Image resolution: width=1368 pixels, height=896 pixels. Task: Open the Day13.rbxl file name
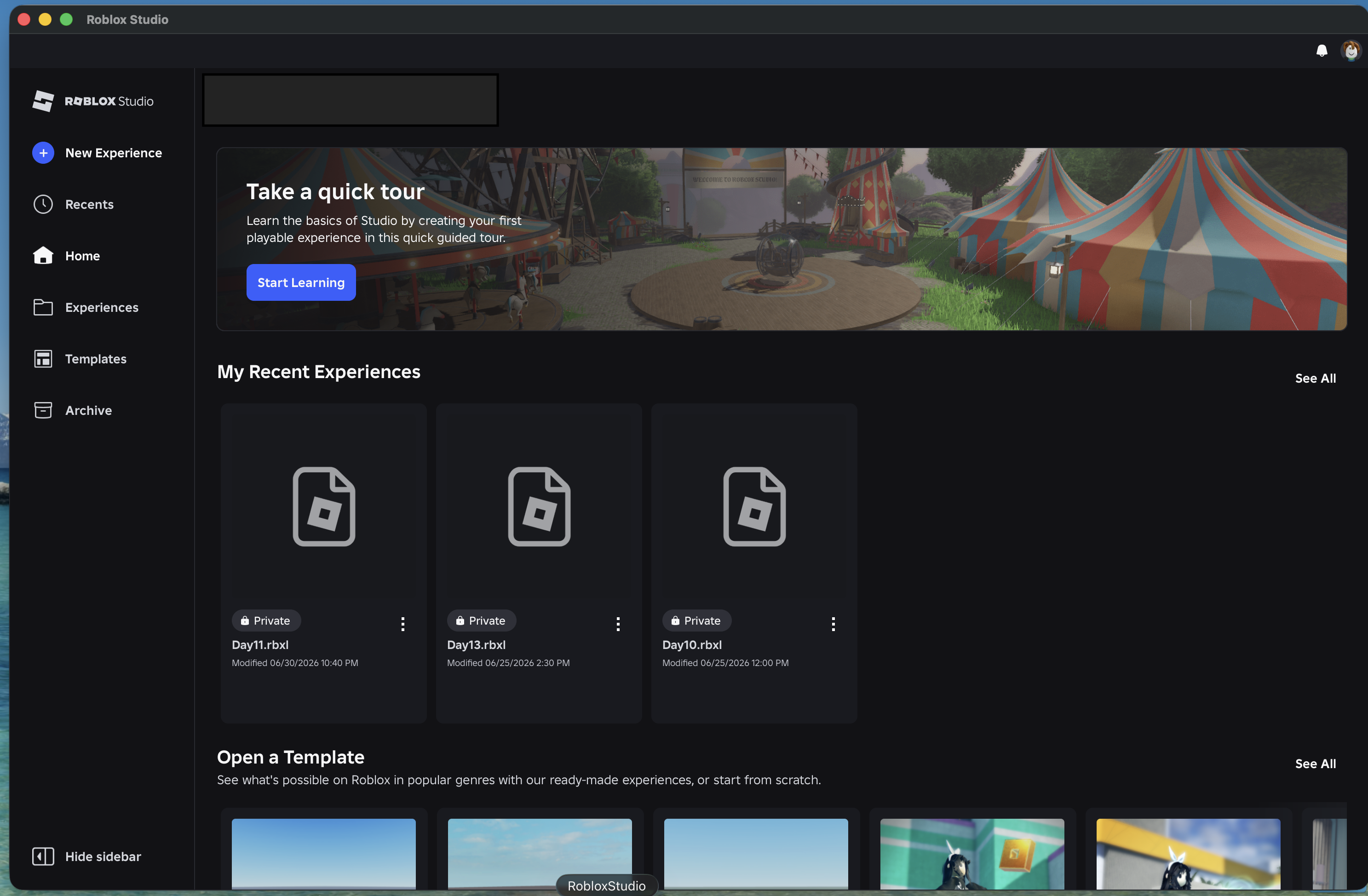(x=476, y=645)
